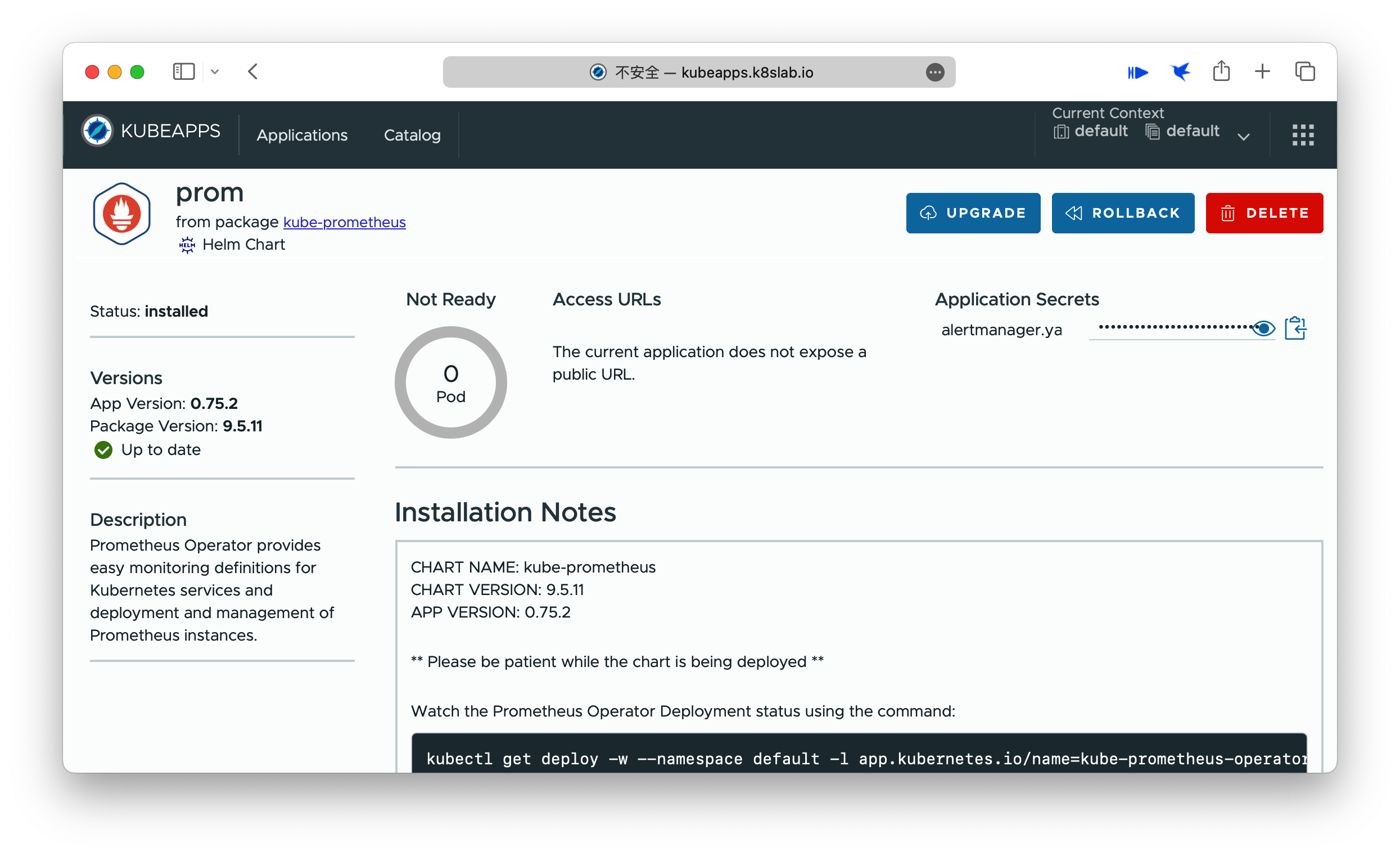
Task: Click the default cluster context icon
Action: pos(1061,132)
